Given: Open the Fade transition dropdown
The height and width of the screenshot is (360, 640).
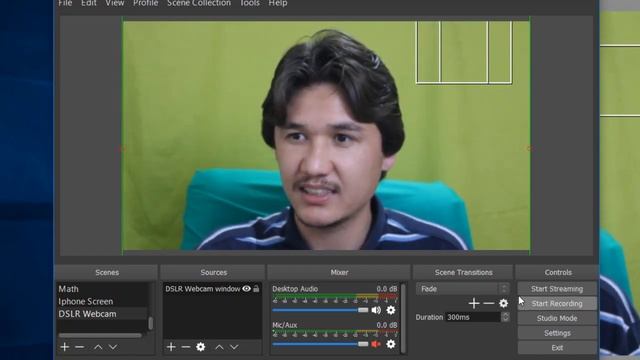Looking at the screenshot, I should [x=463, y=289].
